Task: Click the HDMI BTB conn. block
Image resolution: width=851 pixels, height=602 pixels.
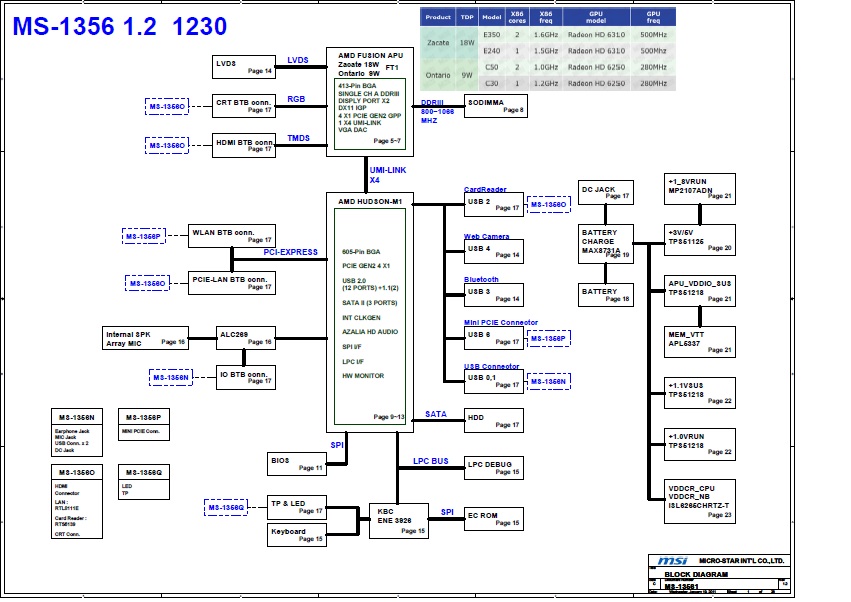Action: pos(244,145)
